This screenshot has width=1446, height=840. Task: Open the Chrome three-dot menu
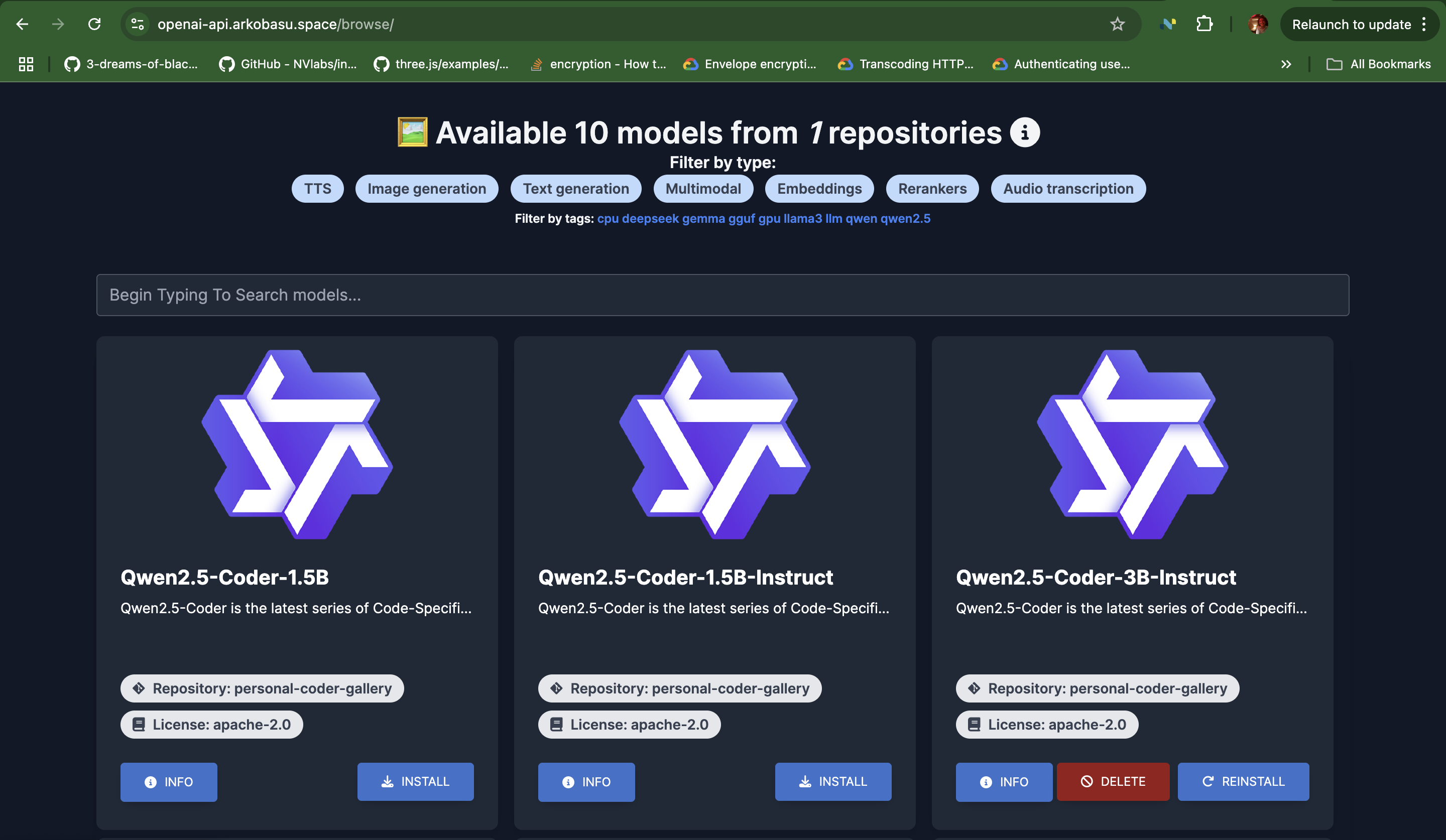[1424, 24]
